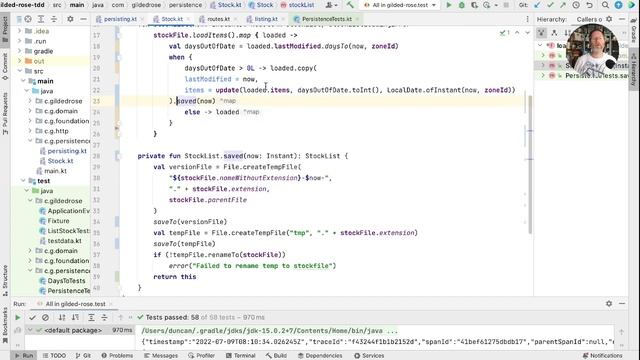Expand the .idea folder

pos(19,31)
